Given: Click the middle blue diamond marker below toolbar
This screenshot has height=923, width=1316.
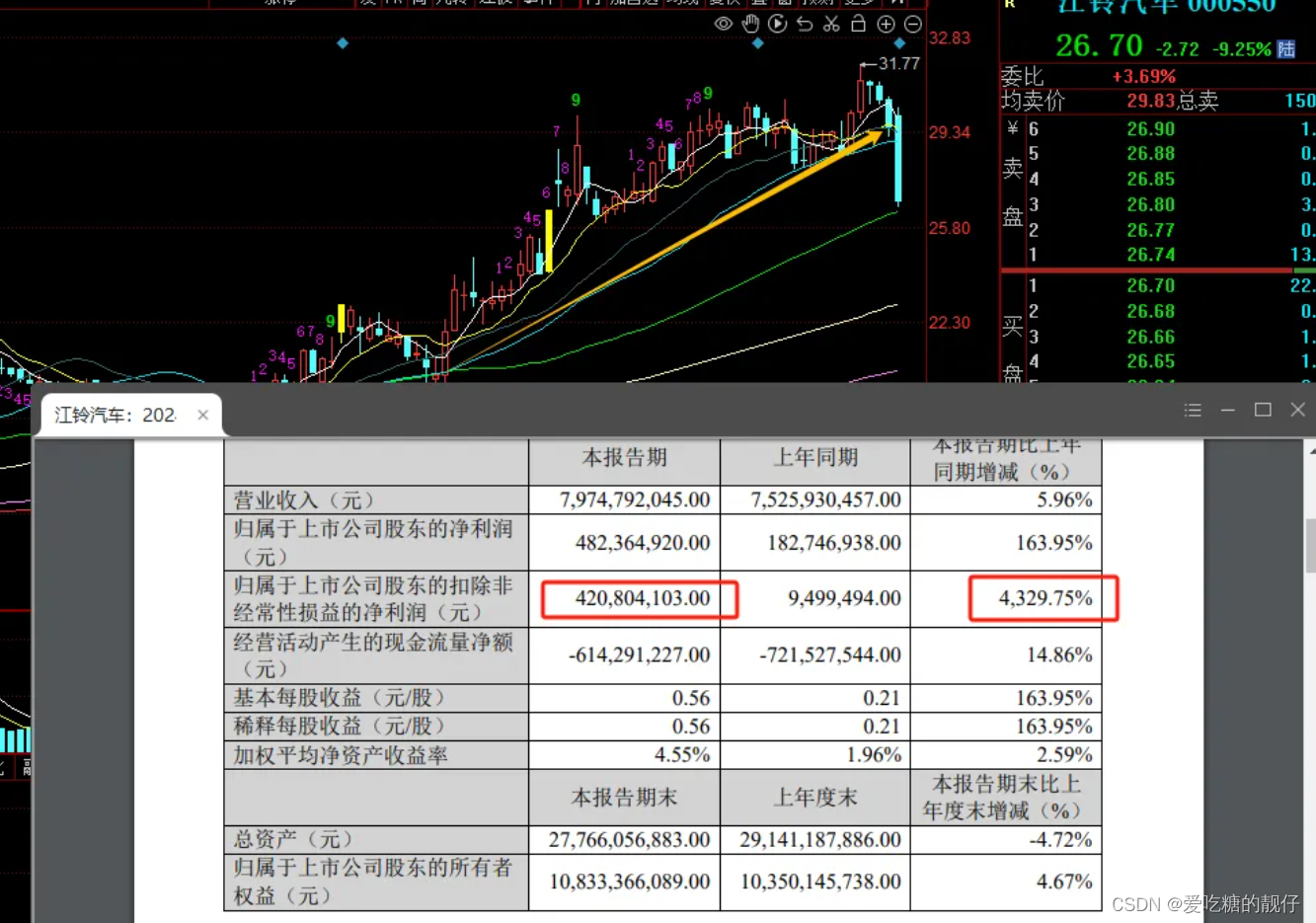Looking at the screenshot, I should pos(758,43).
